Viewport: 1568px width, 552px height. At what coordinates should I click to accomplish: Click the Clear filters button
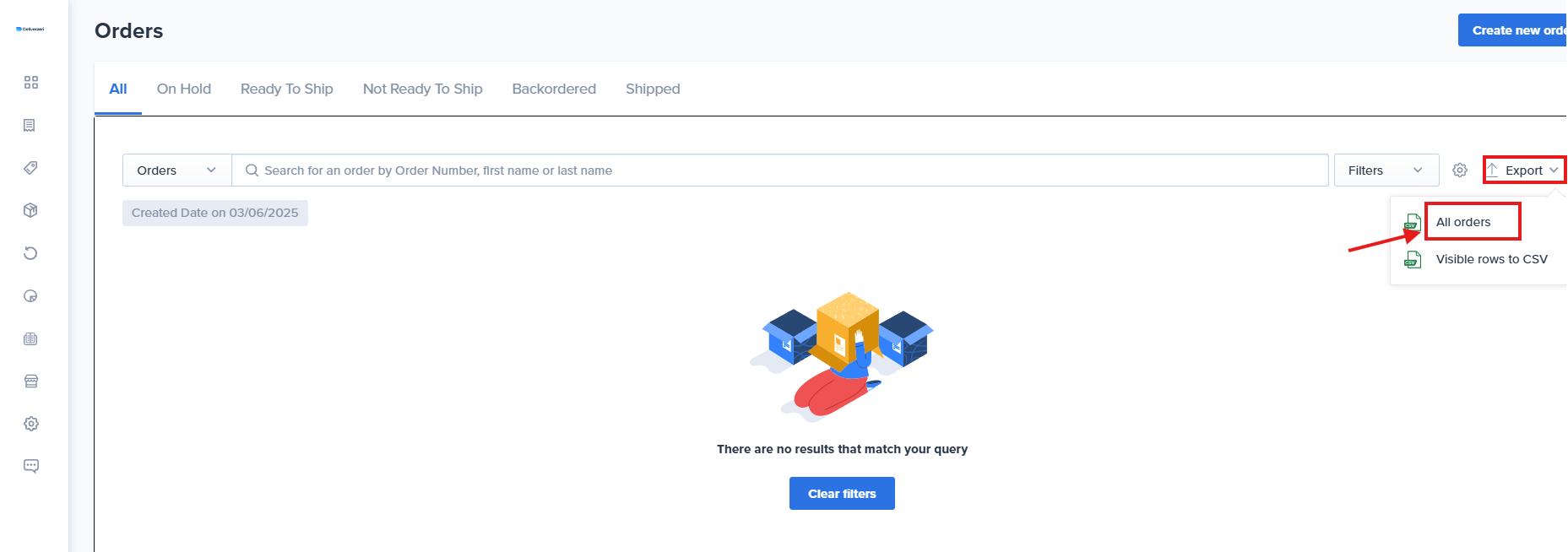842,494
